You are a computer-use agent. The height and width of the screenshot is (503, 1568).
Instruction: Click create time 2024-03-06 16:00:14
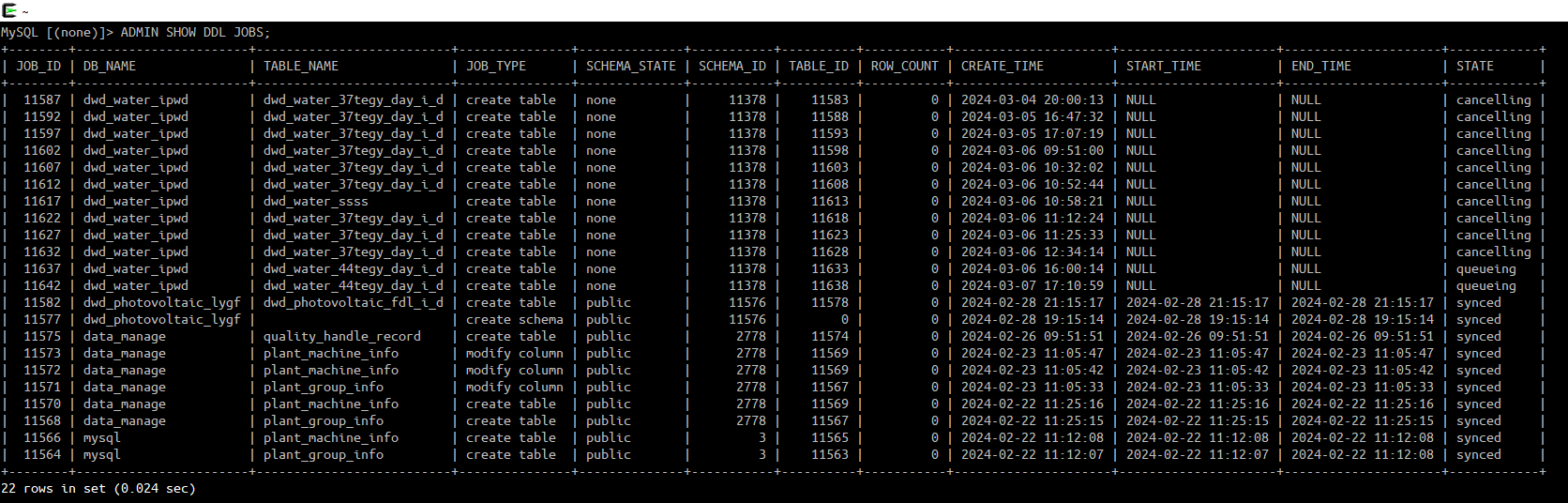pyautogui.click(x=1033, y=269)
